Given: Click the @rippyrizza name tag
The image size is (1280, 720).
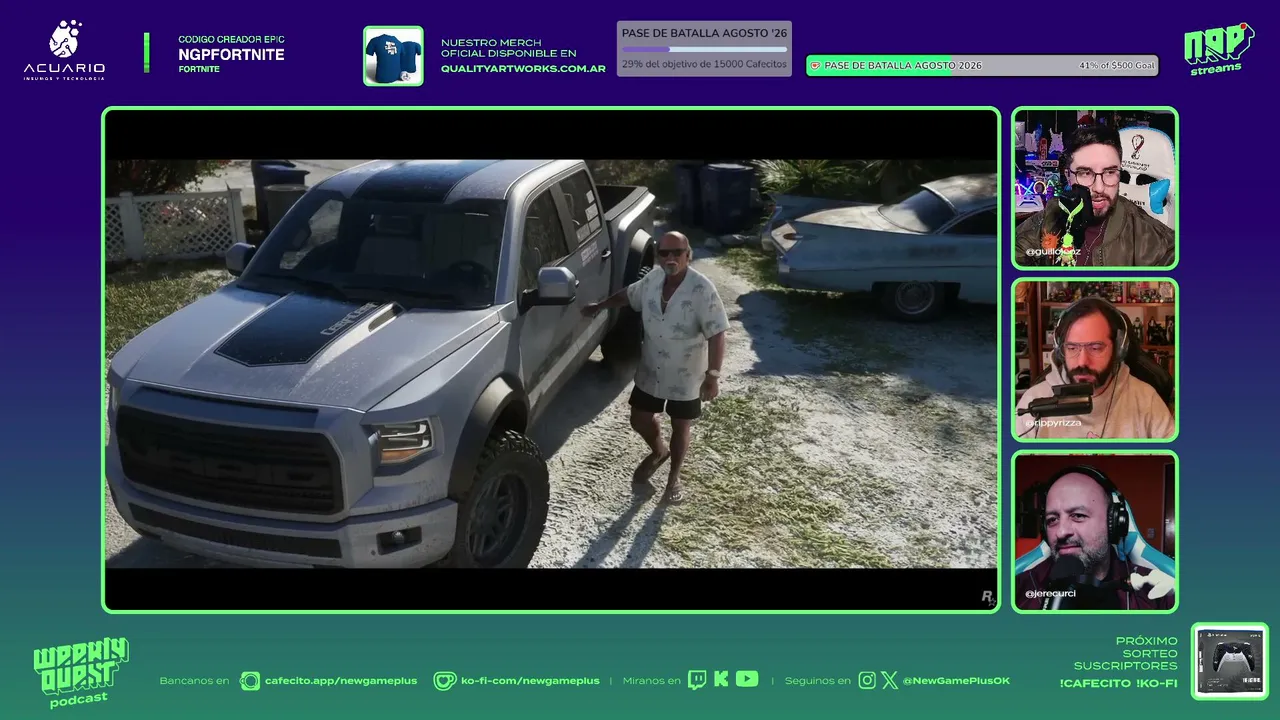Looking at the screenshot, I should (x=1053, y=424).
